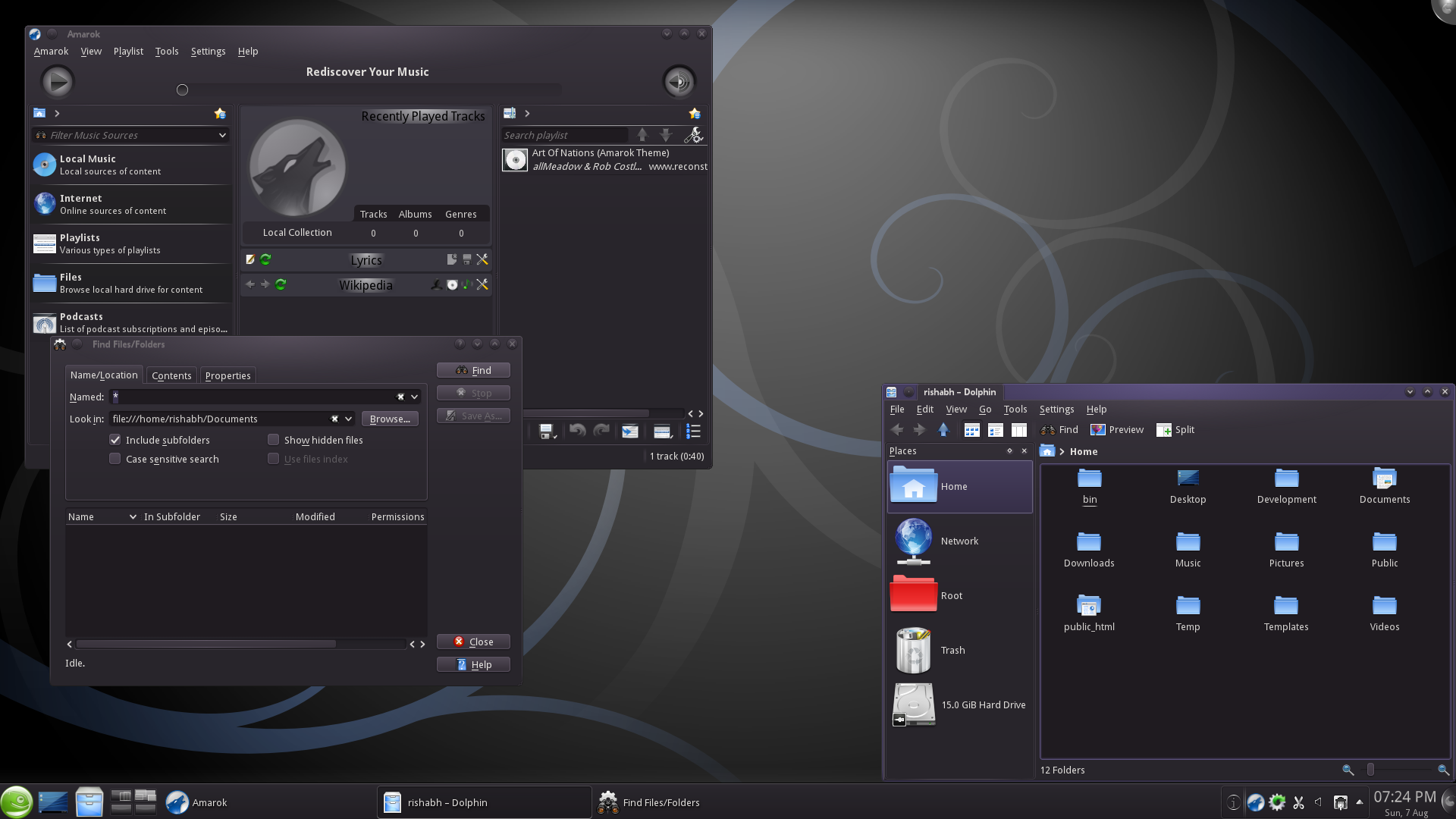Open media sources bookmarks star icon
Screen dimensions: 1456x819
pos(220,114)
